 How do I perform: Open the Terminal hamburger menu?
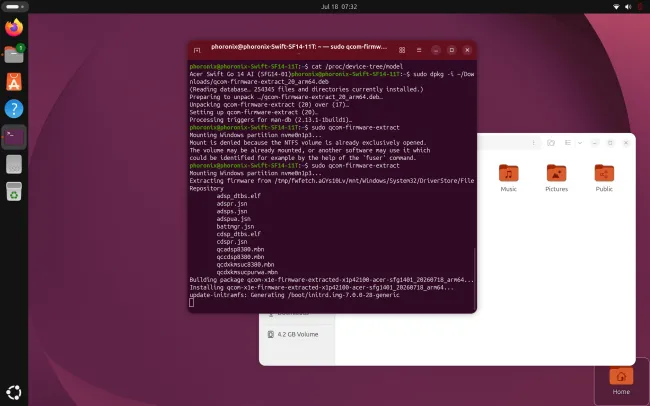[x=419, y=50]
